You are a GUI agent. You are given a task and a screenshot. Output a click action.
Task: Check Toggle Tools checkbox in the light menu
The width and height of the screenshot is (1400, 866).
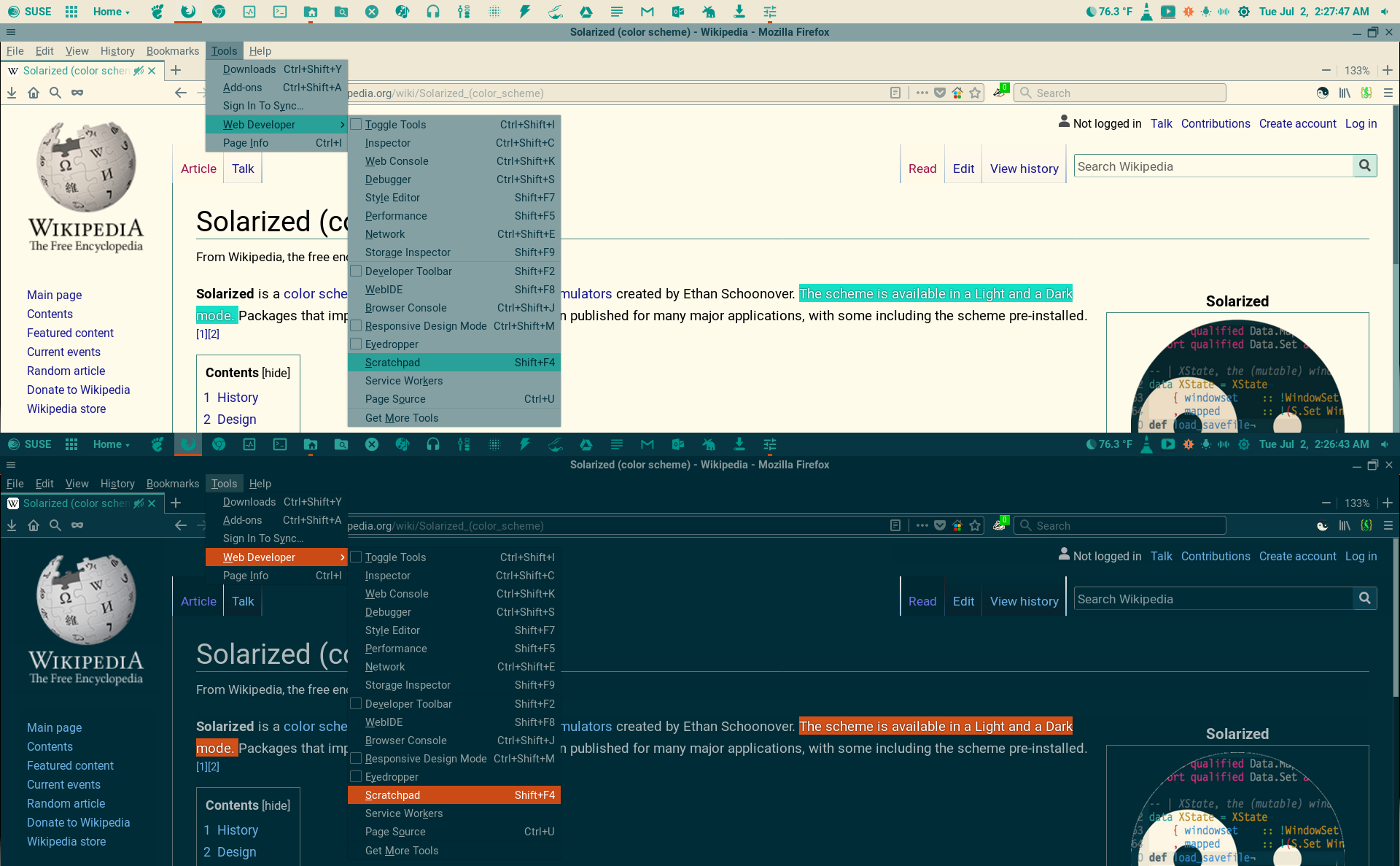coord(356,124)
